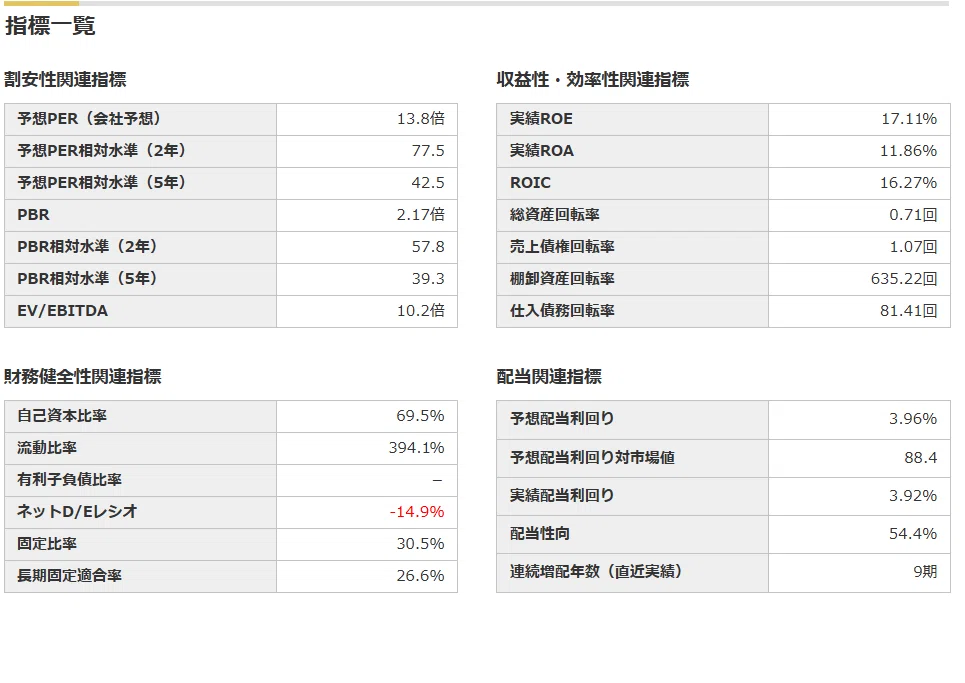Click the 指標一覧 page heading
The width and height of the screenshot is (965, 683).
[x=50, y=26]
